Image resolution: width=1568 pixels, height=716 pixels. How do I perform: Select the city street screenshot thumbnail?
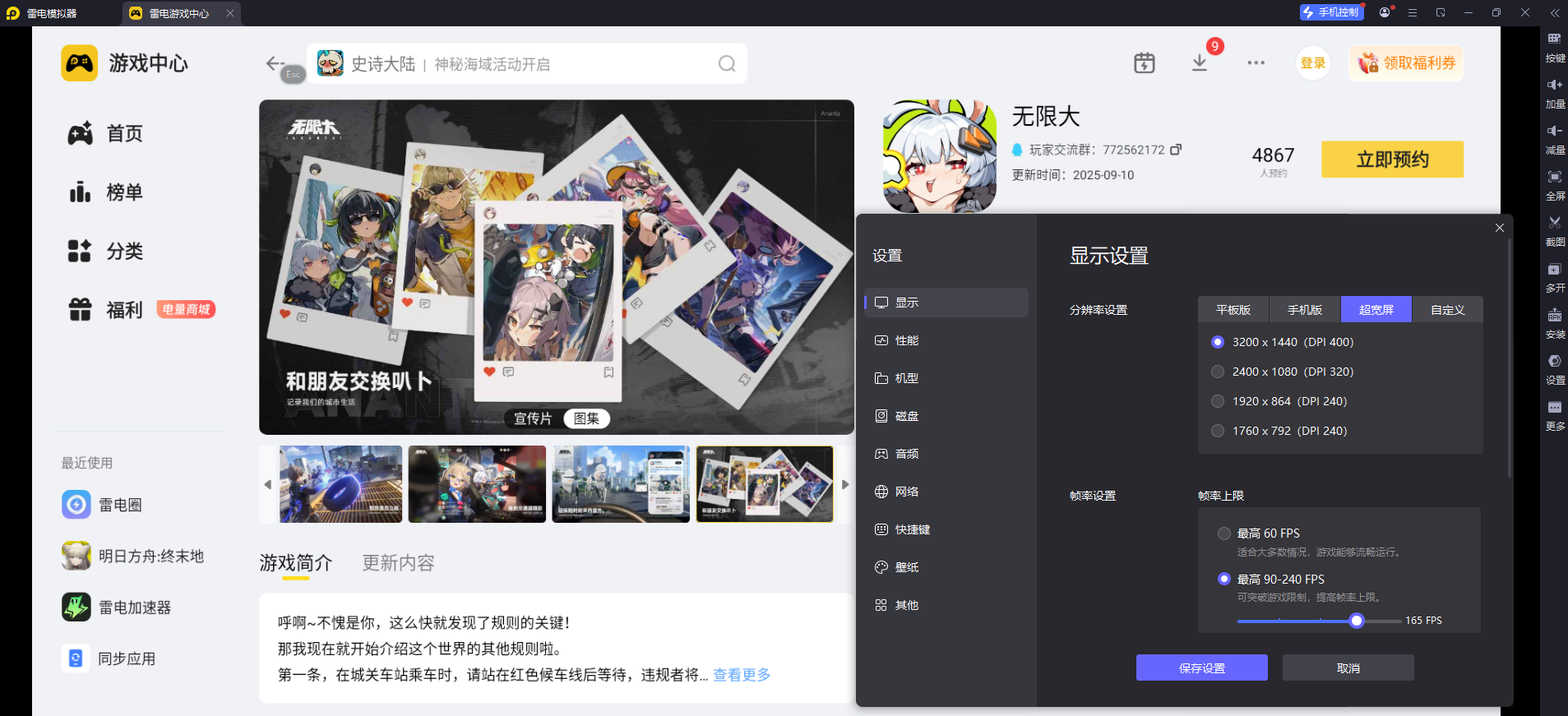[x=621, y=484]
